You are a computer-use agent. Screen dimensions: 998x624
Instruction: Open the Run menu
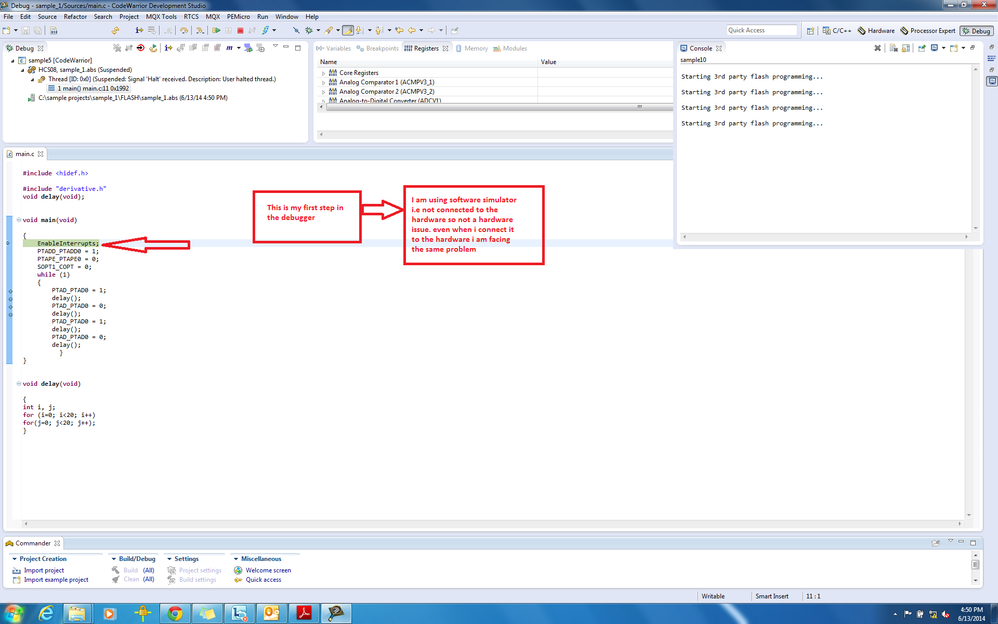tap(262, 17)
